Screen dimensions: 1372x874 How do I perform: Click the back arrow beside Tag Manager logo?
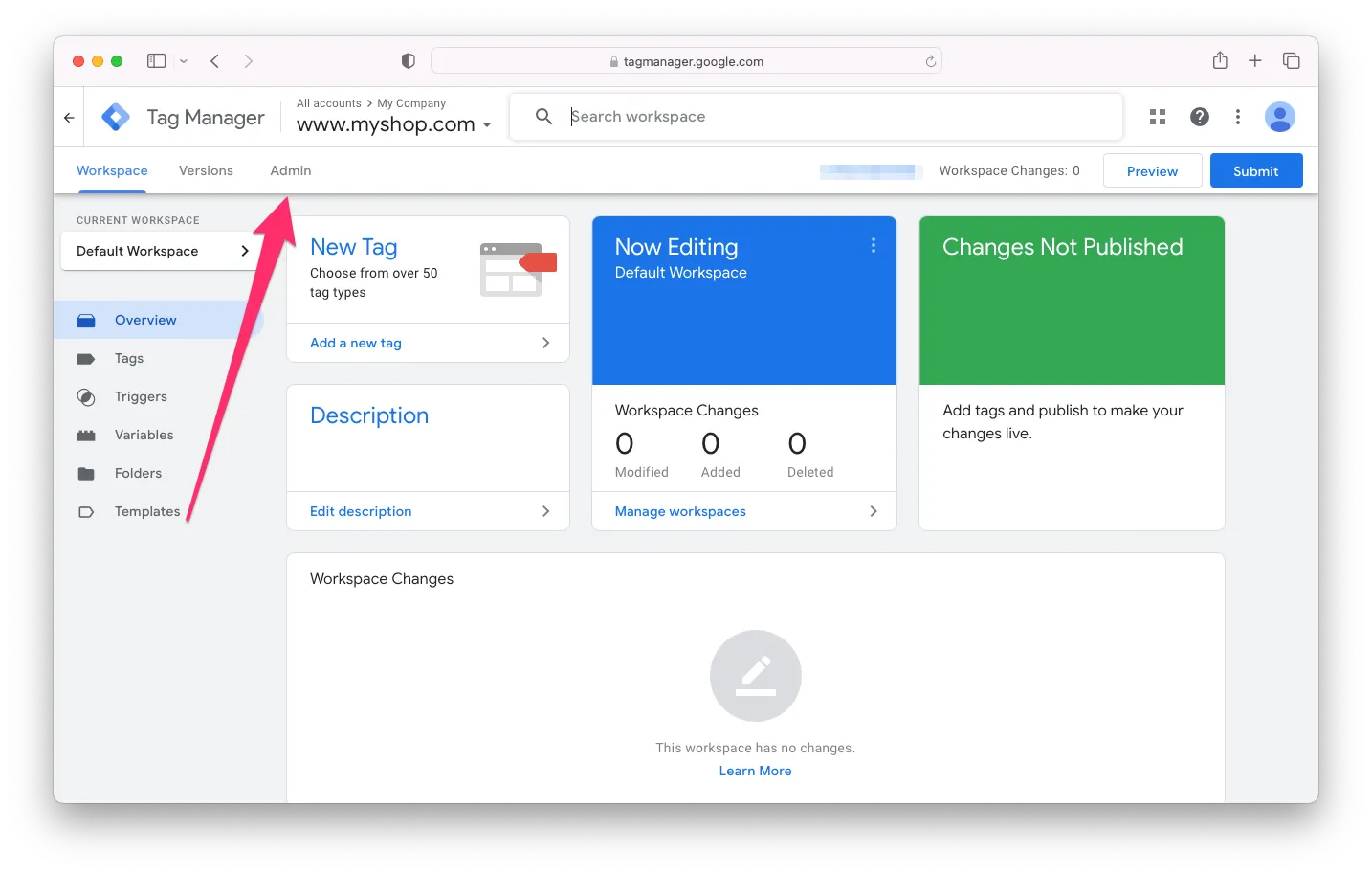tap(69, 118)
